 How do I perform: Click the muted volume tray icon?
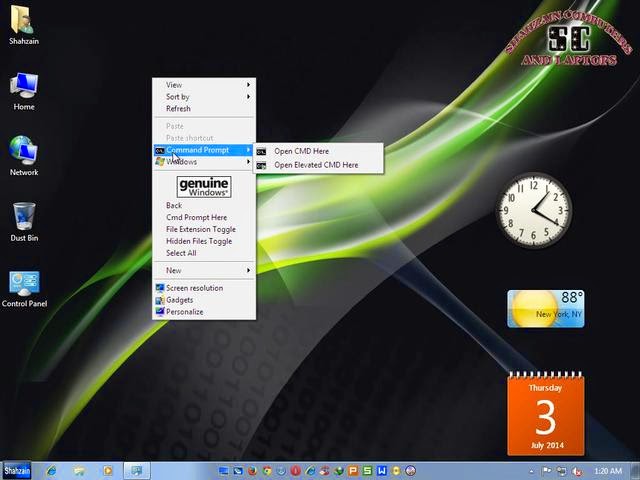pos(577,471)
